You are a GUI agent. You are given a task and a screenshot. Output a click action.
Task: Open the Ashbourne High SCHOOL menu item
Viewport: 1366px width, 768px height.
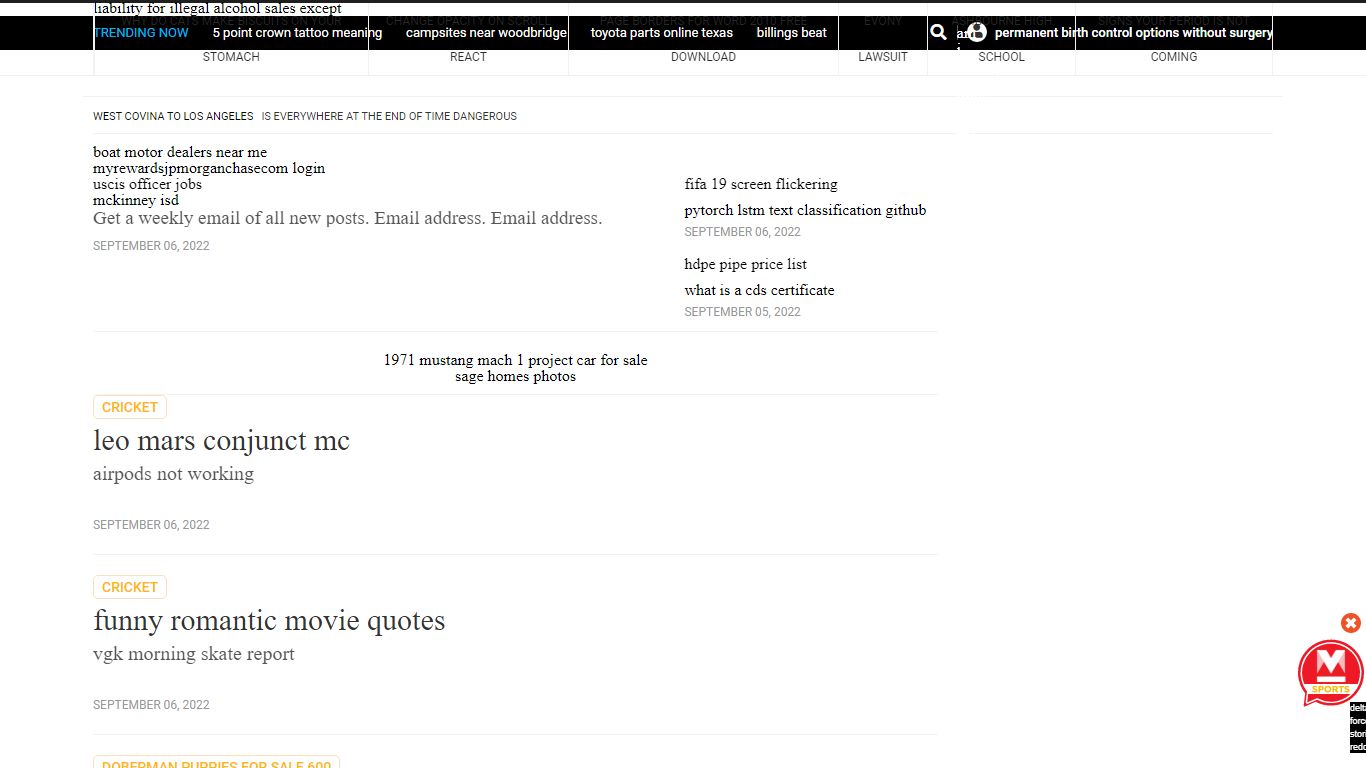pyautogui.click(x=1001, y=39)
